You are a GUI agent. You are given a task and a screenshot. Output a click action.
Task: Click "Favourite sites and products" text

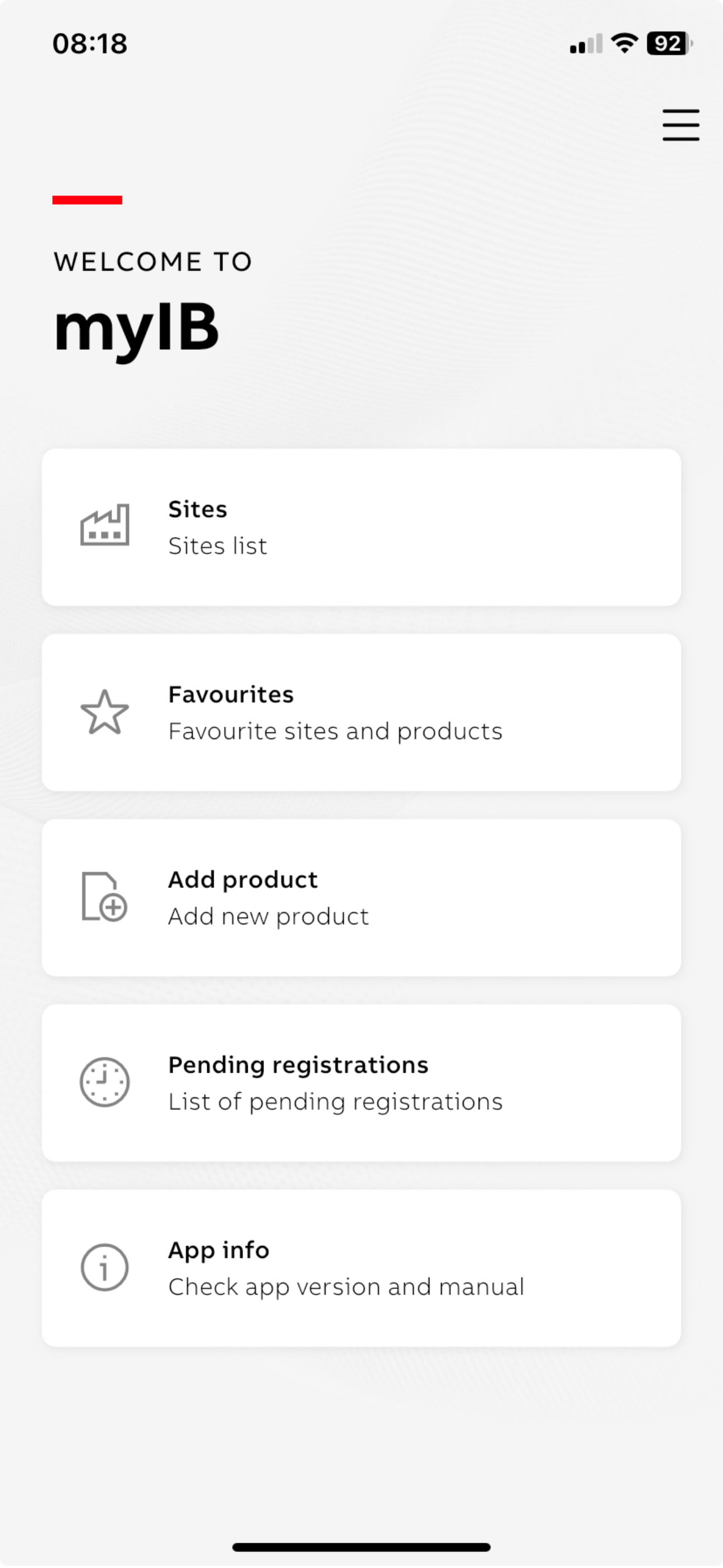click(335, 731)
